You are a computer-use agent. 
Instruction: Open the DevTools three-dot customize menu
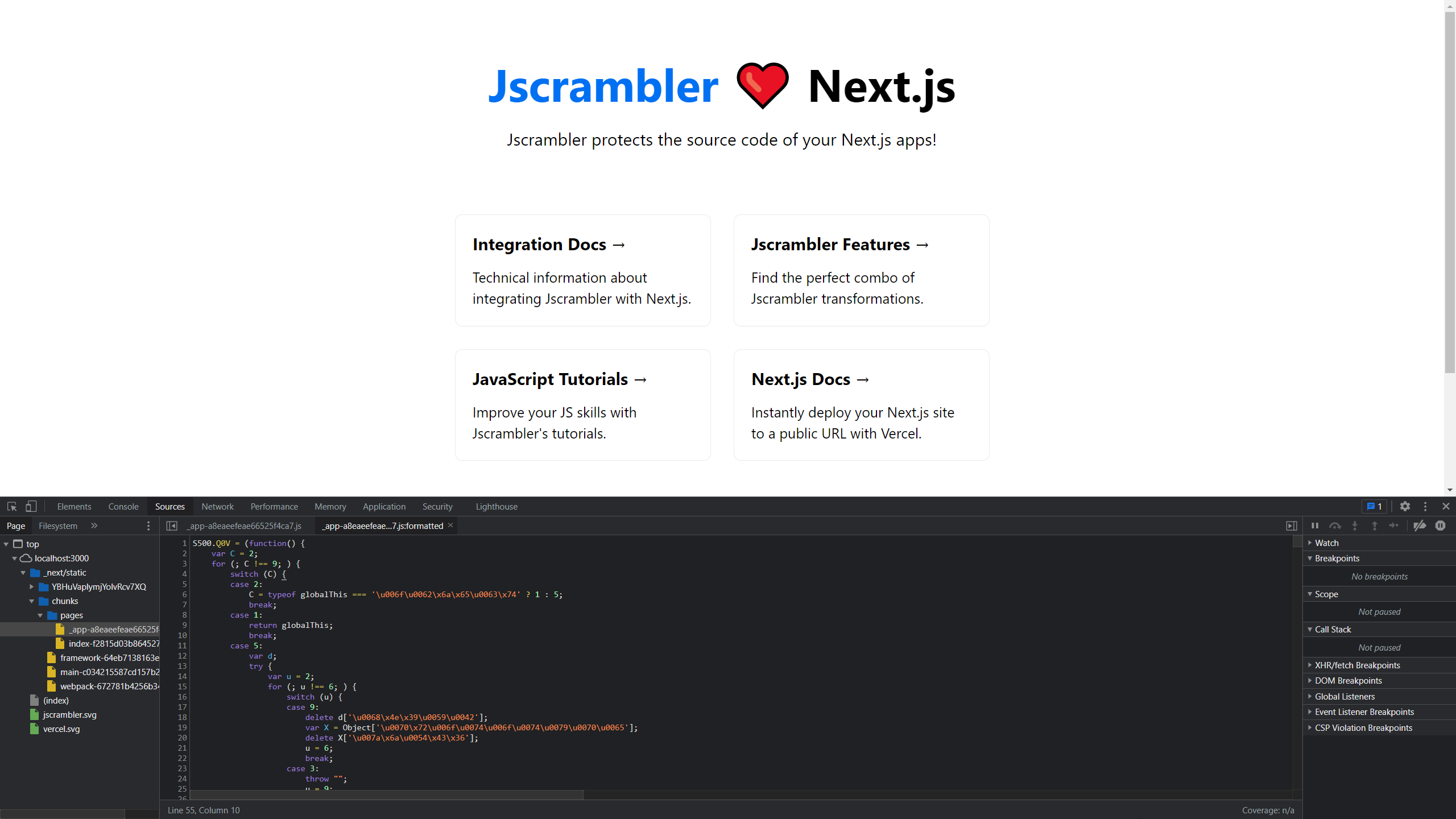[x=1425, y=506]
